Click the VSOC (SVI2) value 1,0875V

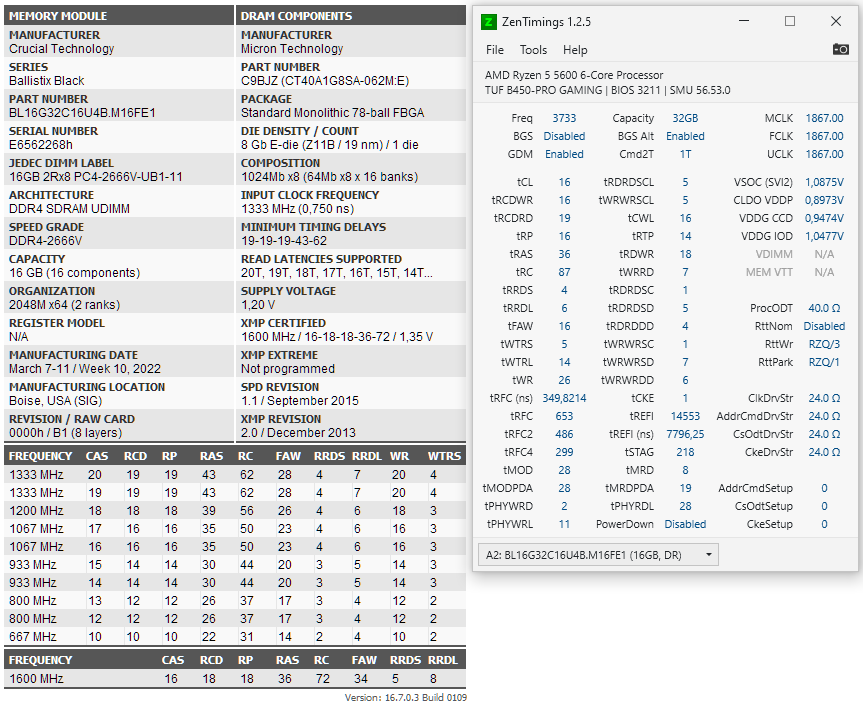tap(824, 183)
